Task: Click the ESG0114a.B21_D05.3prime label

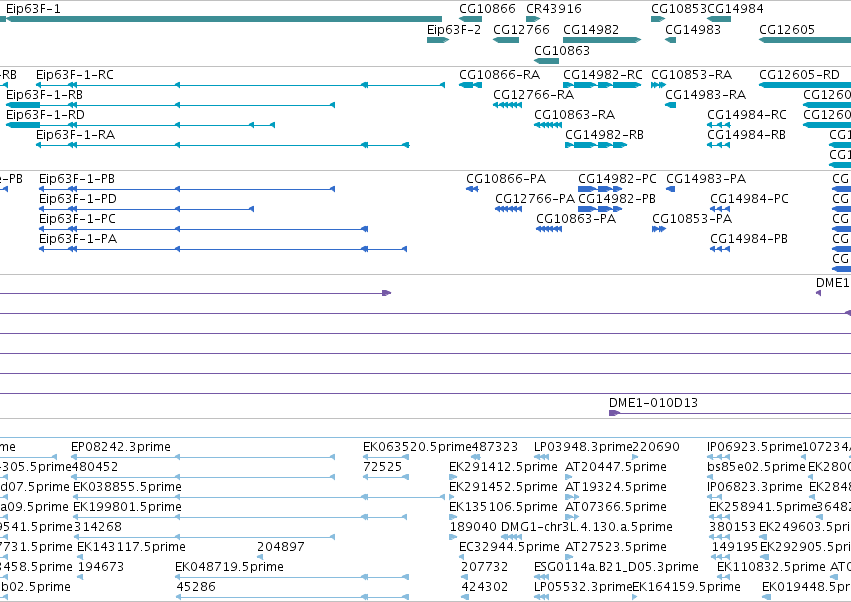Action: [617, 567]
